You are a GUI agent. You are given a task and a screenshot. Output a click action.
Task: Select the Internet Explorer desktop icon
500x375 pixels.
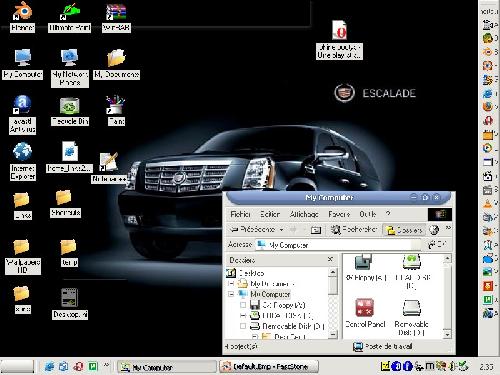22,161
